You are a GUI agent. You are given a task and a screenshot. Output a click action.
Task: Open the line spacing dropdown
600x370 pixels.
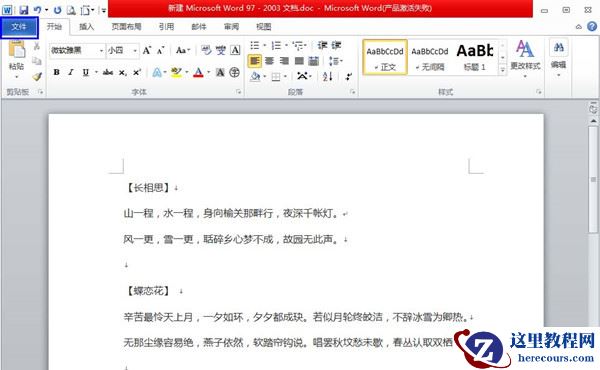[336, 61]
